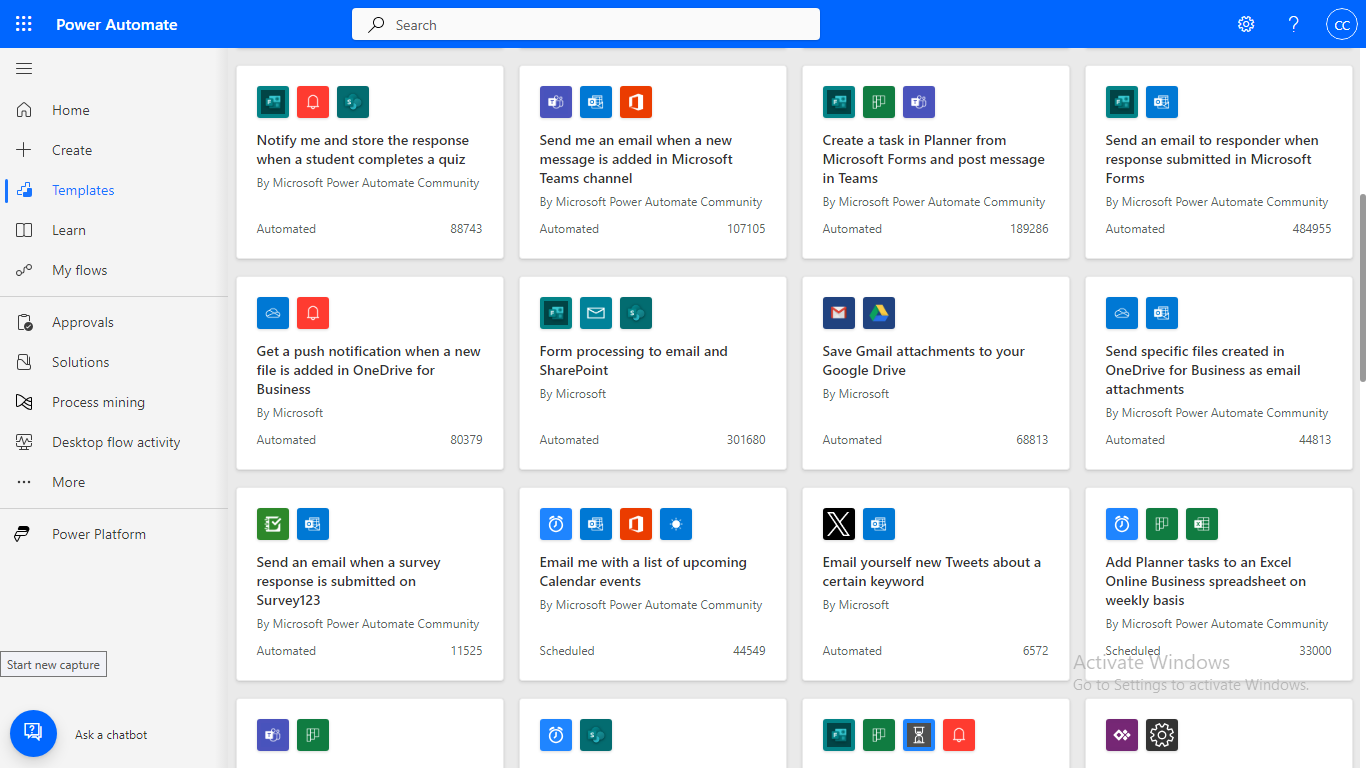Click the X (Twitter) icon on Tweets card
The width and height of the screenshot is (1366, 768).
tap(839, 524)
